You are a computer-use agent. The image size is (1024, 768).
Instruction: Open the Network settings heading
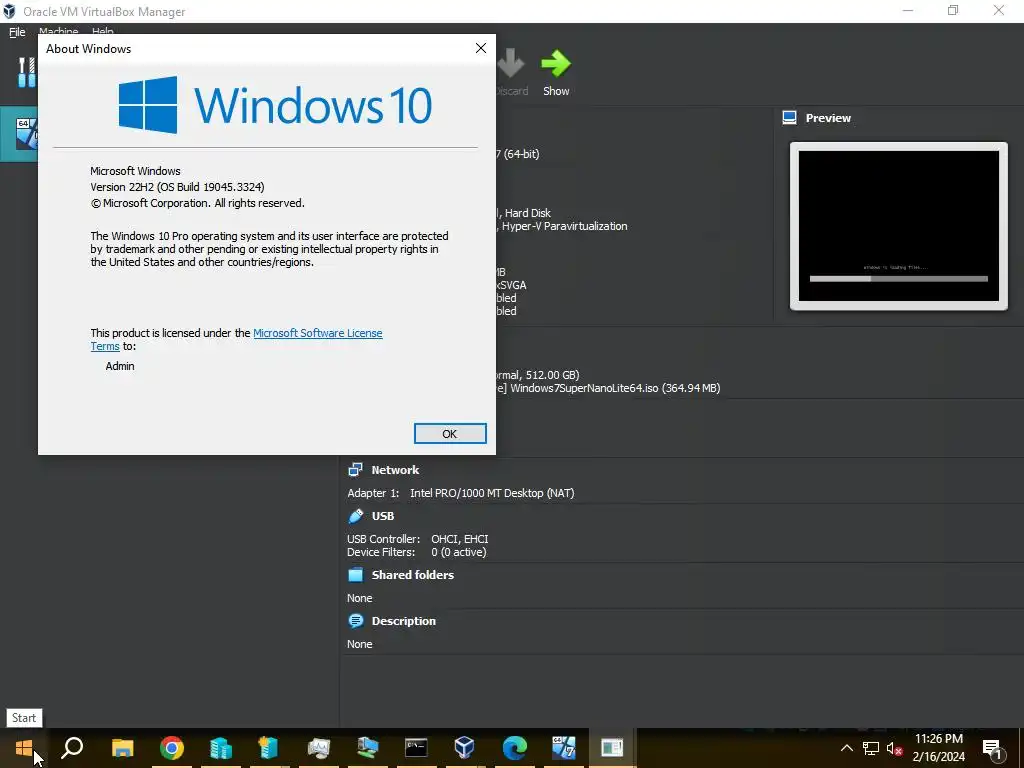pos(395,470)
